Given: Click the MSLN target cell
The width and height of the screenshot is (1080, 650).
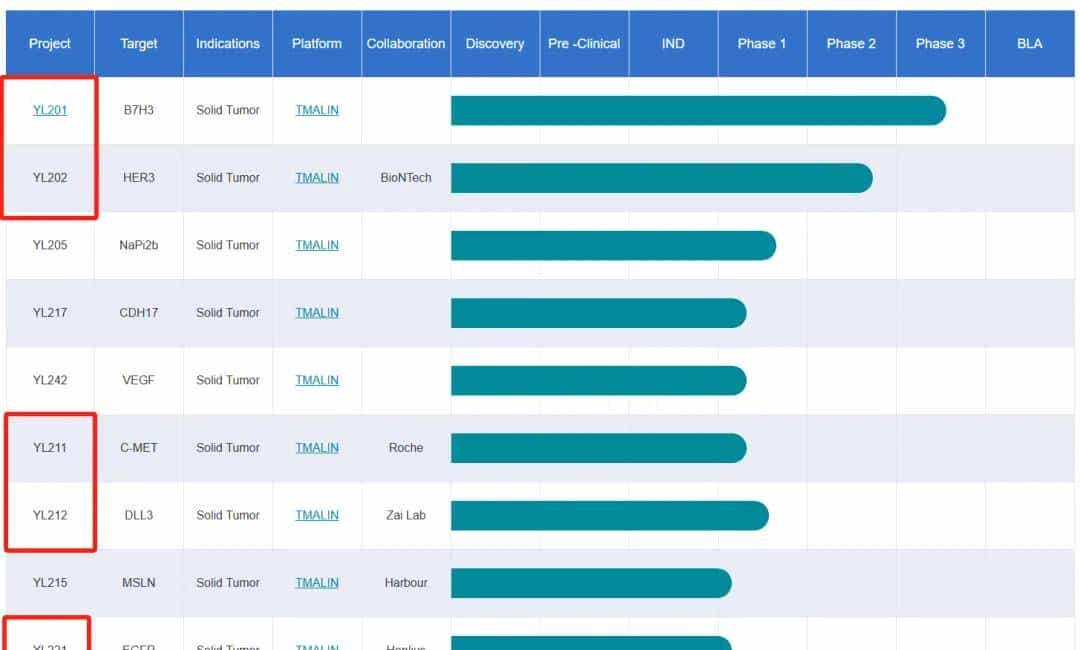Looking at the screenshot, I should [x=138, y=583].
